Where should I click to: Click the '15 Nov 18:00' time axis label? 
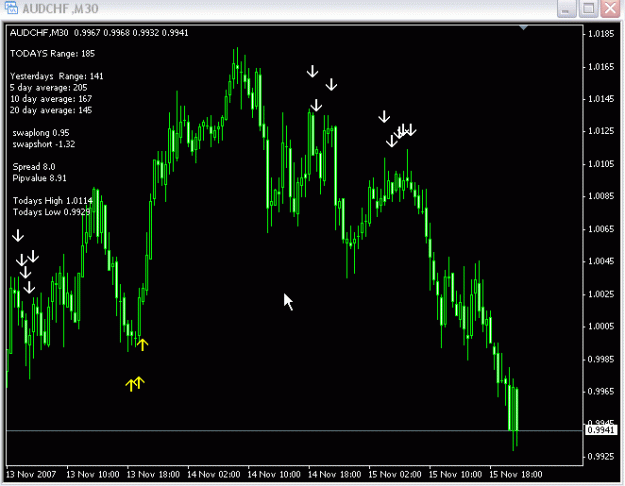point(515,474)
